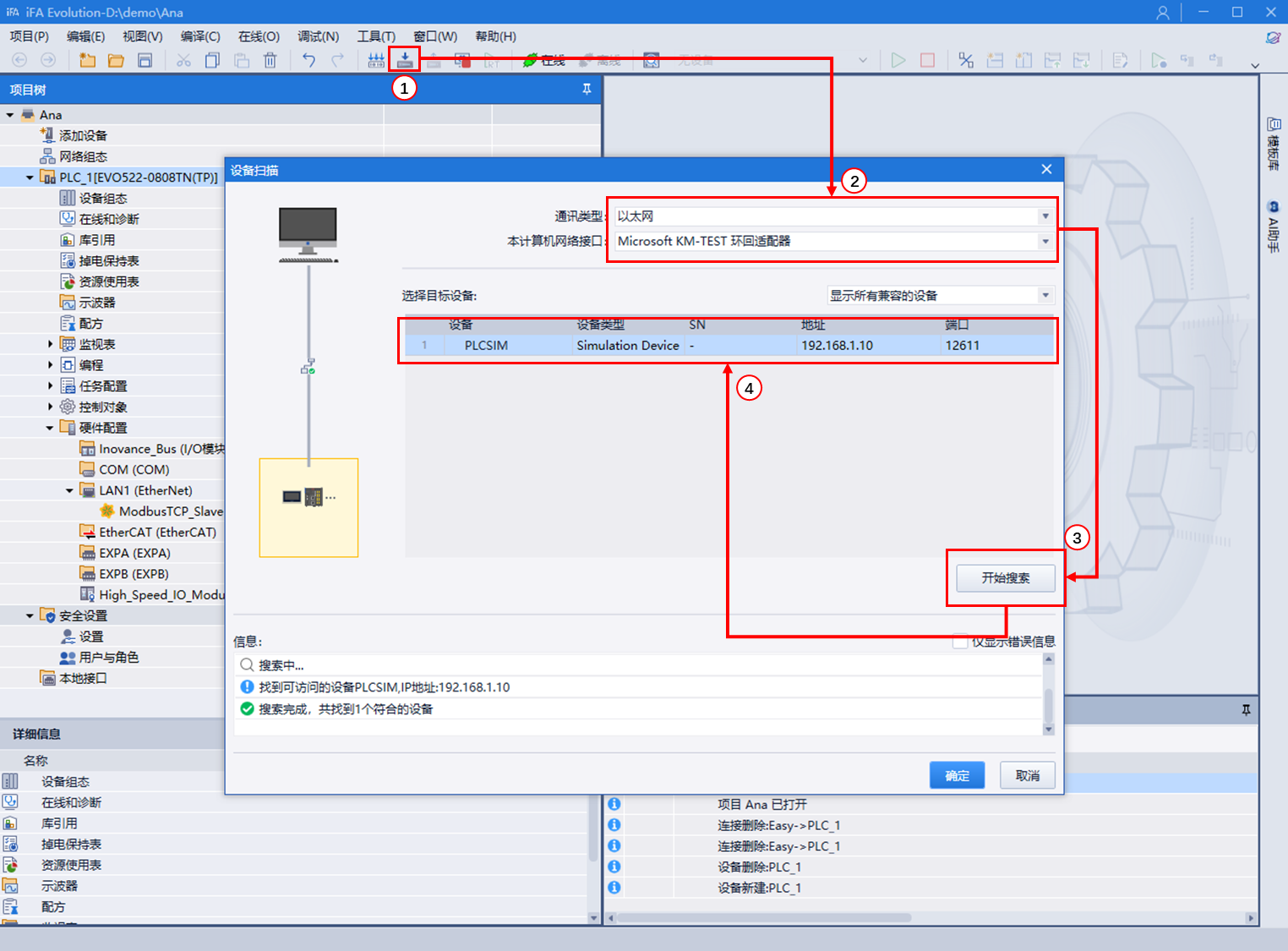1288x951 pixels.
Task: Open the 在线(O) menu
Action: tap(259, 36)
